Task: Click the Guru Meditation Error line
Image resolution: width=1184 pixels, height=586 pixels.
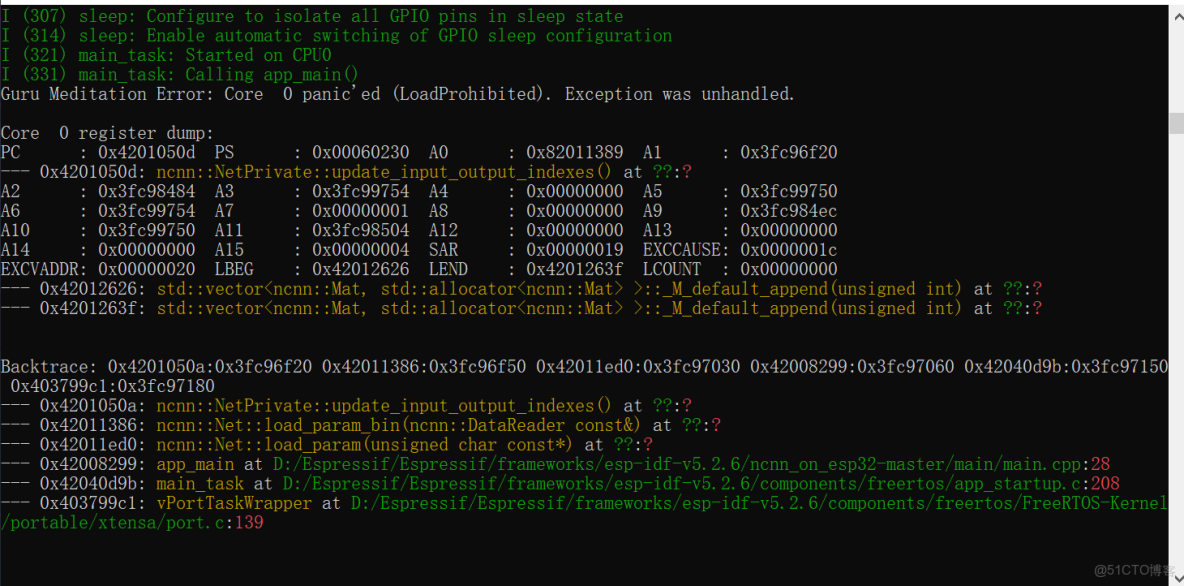Action: (397, 94)
